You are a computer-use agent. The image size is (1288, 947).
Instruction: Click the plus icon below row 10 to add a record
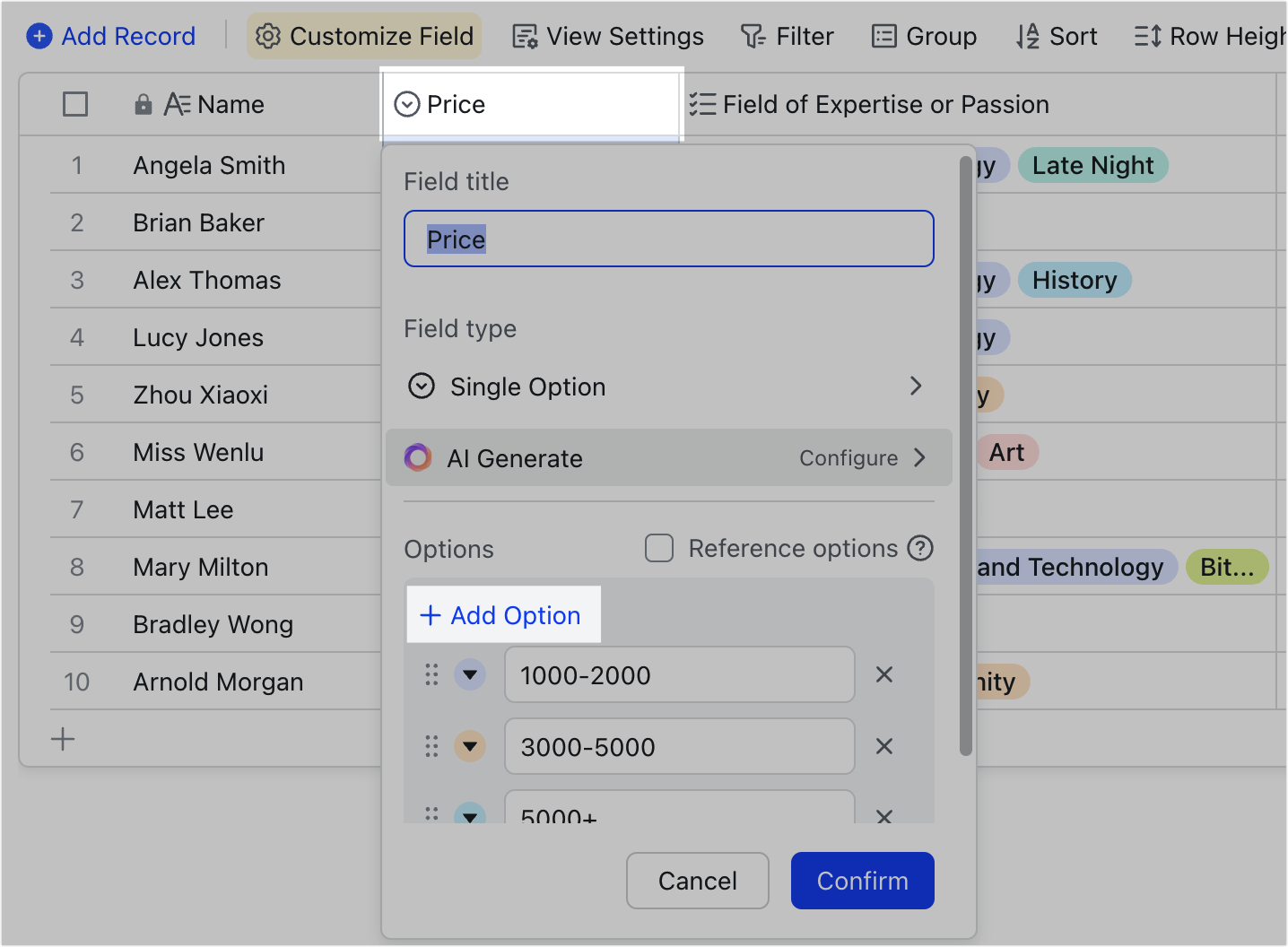(x=63, y=738)
